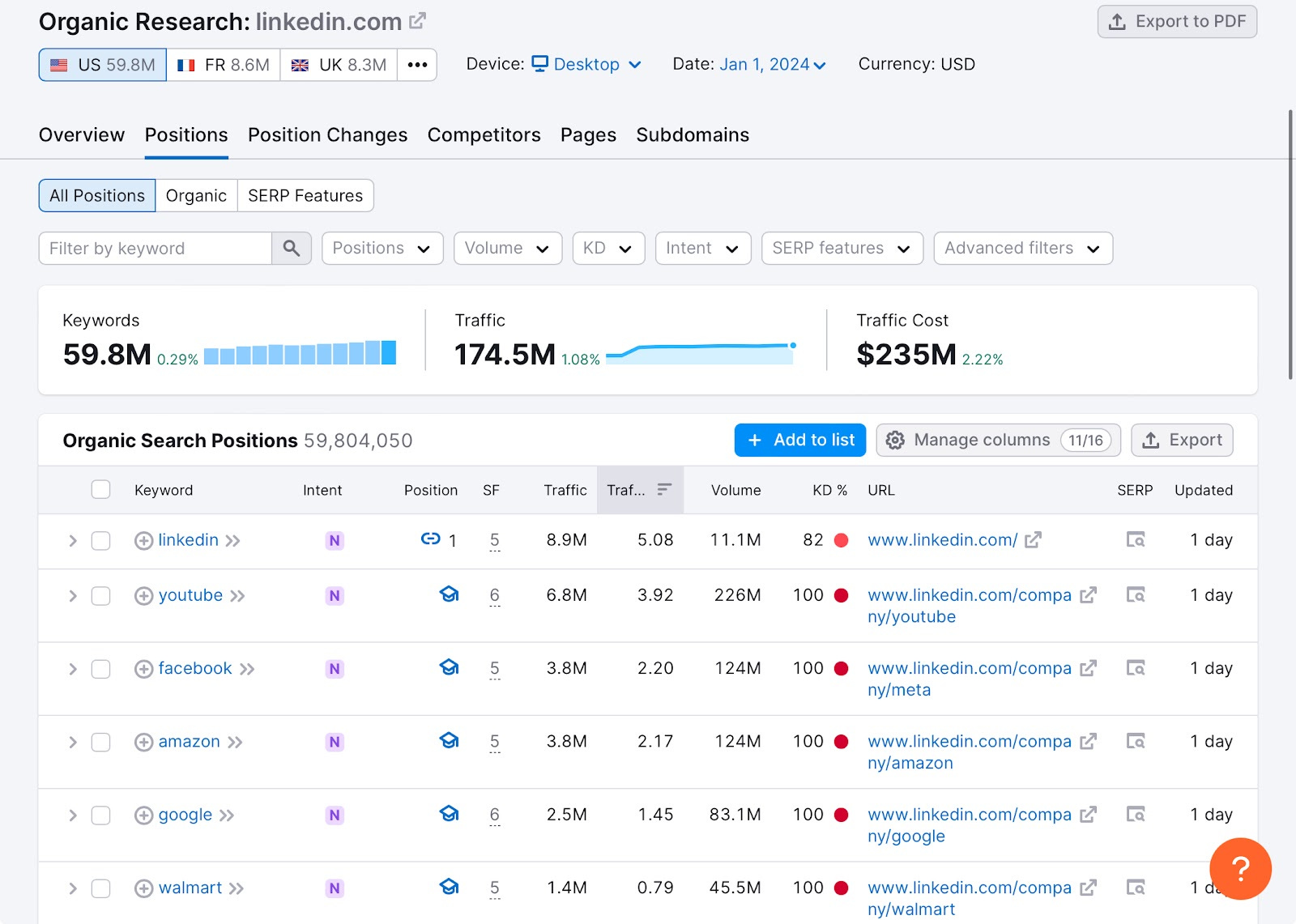This screenshot has height=924, width=1296.
Task: Open double-arrow keyword overview for facebook
Action: [x=247, y=670]
